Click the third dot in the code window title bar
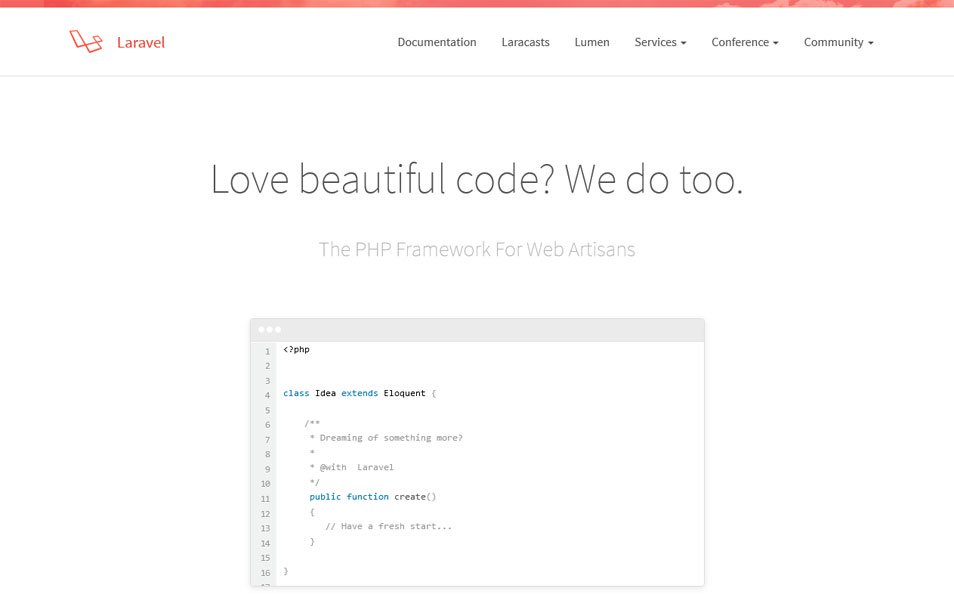The height and width of the screenshot is (600, 954). coord(278,330)
